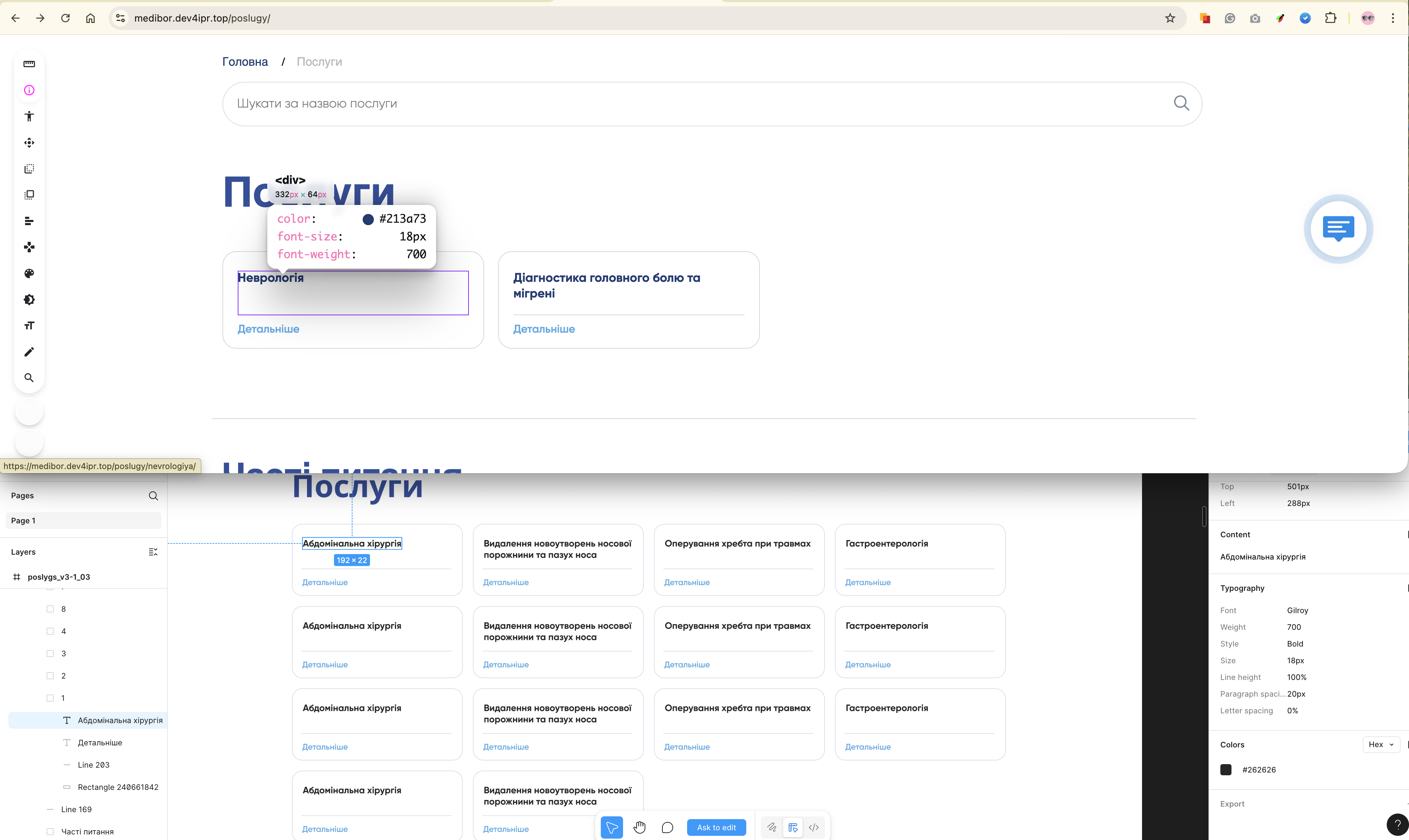Click the #262626 color swatch

[x=1226, y=769]
